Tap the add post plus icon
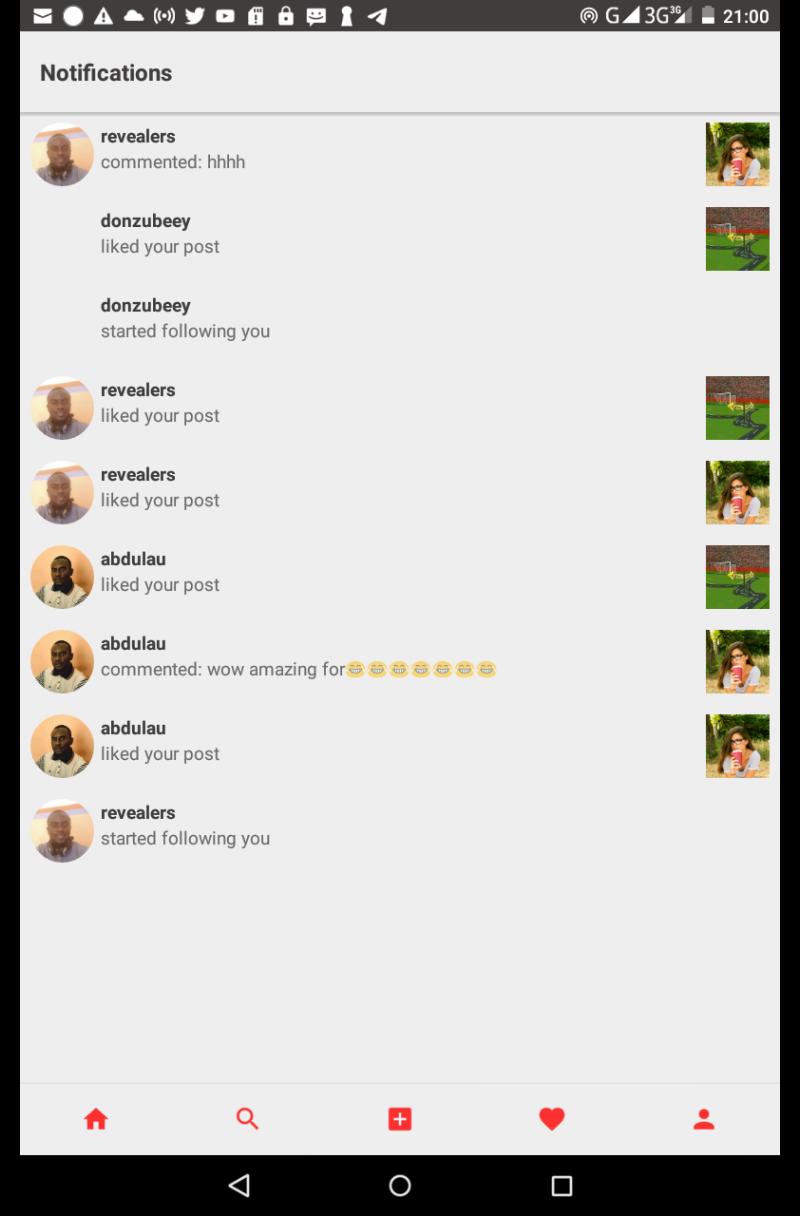 click(400, 1119)
